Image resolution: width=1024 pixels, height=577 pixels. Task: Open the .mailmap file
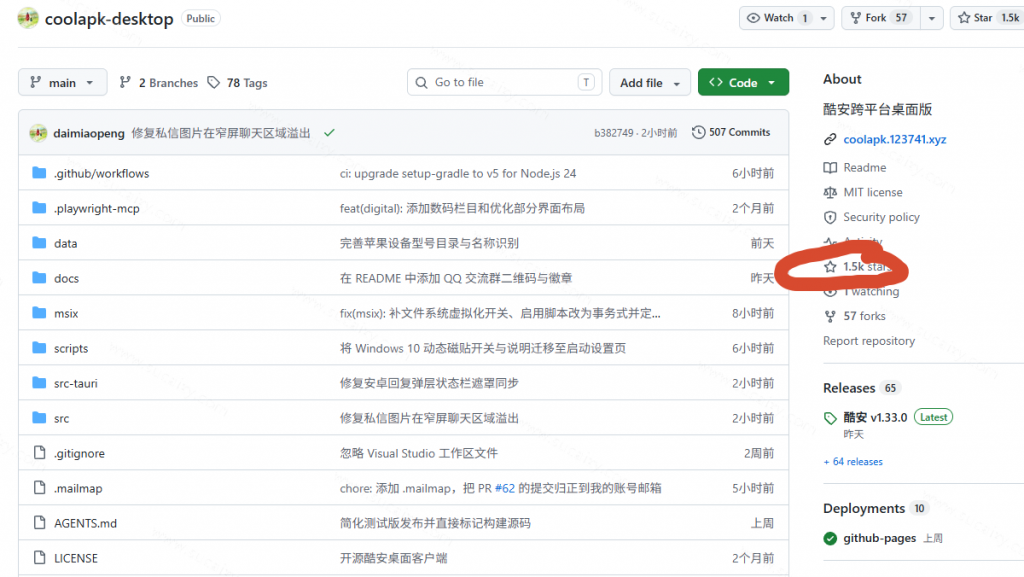(x=78, y=488)
